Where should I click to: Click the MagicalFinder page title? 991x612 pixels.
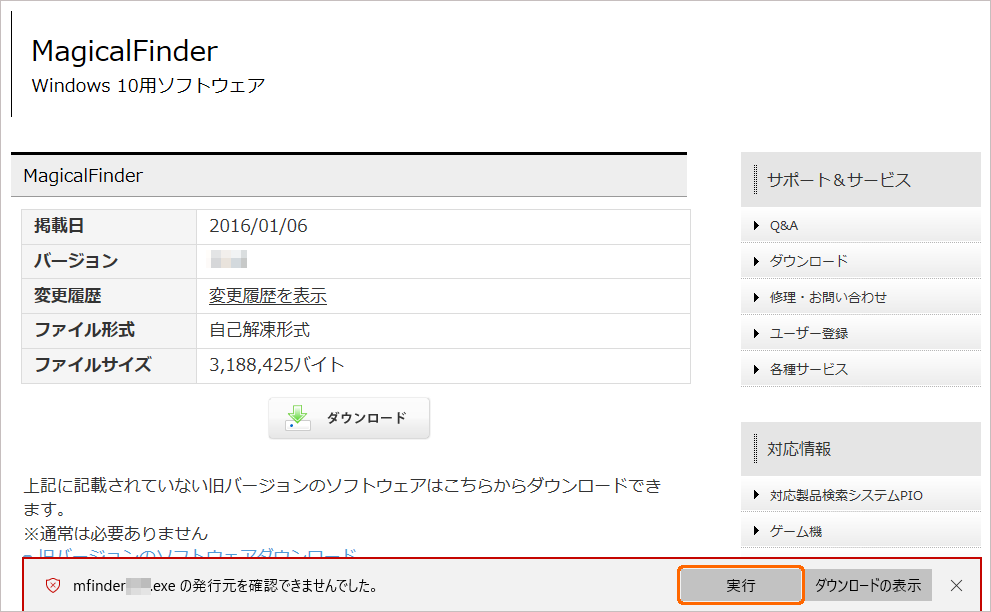(125, 51)
